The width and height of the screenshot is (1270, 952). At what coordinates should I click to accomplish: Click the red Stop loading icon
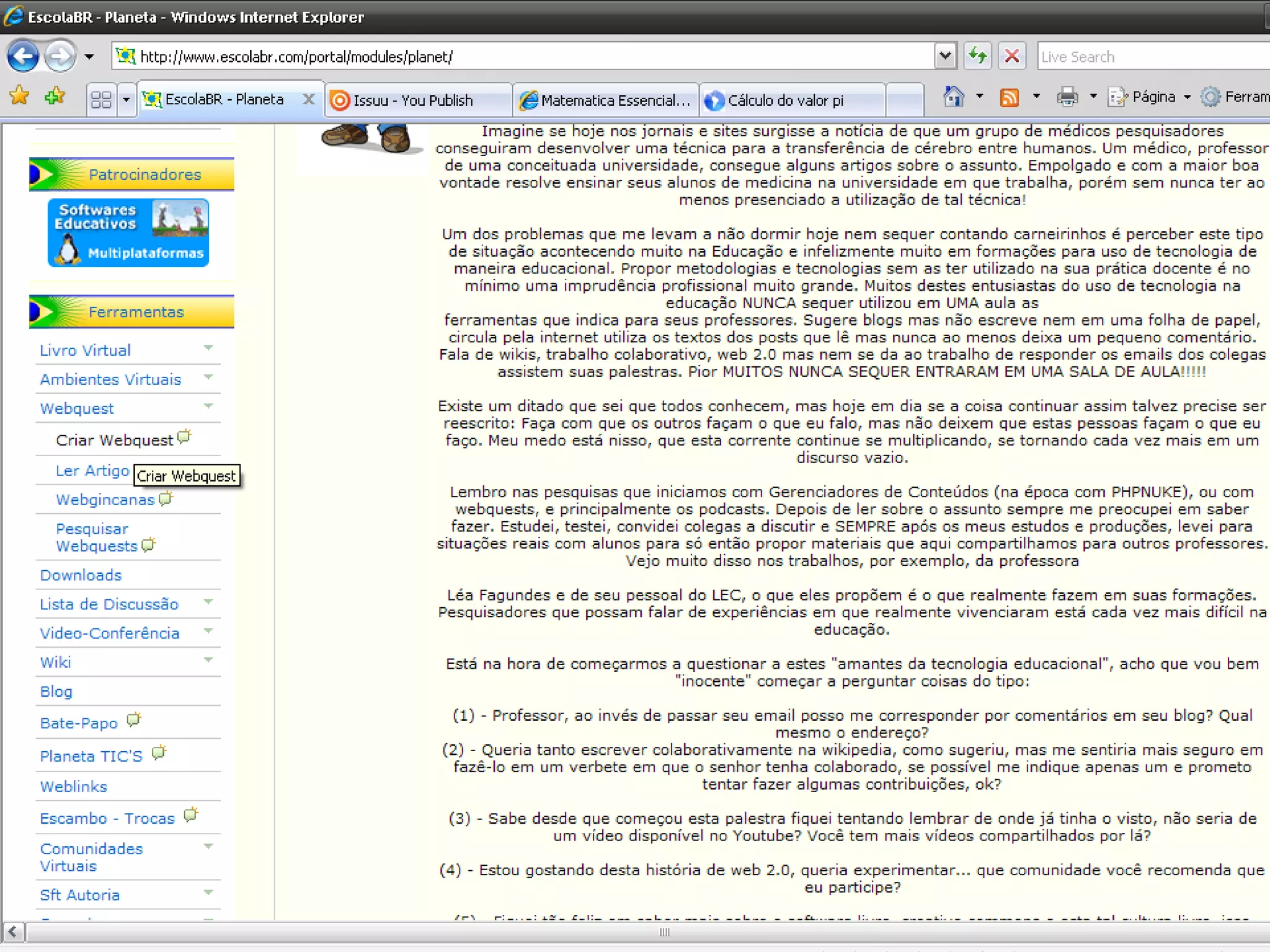1011,56
